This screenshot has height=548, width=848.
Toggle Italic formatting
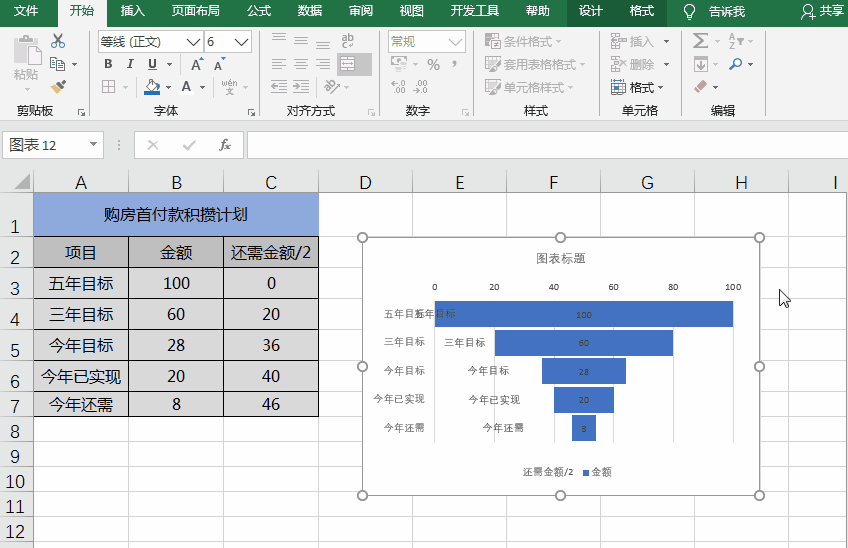[130, 64]
